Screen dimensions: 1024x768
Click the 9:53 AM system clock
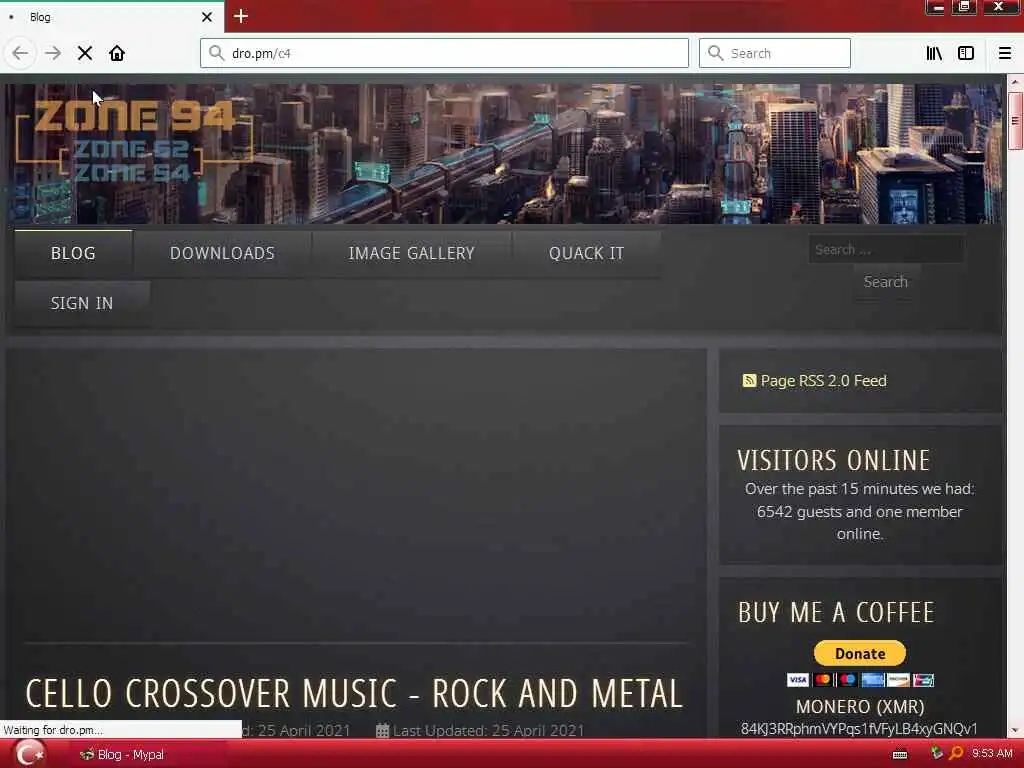click(x=992, y=754)
